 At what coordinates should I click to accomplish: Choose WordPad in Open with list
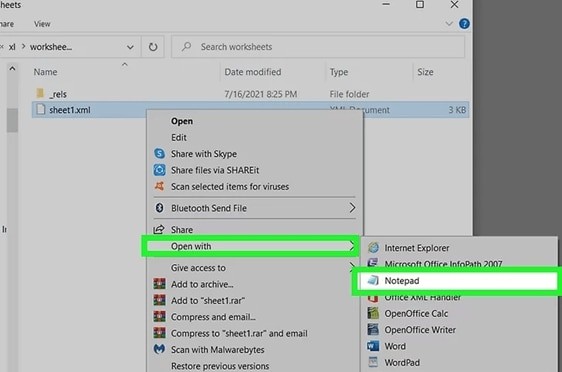tap(459, 363)
